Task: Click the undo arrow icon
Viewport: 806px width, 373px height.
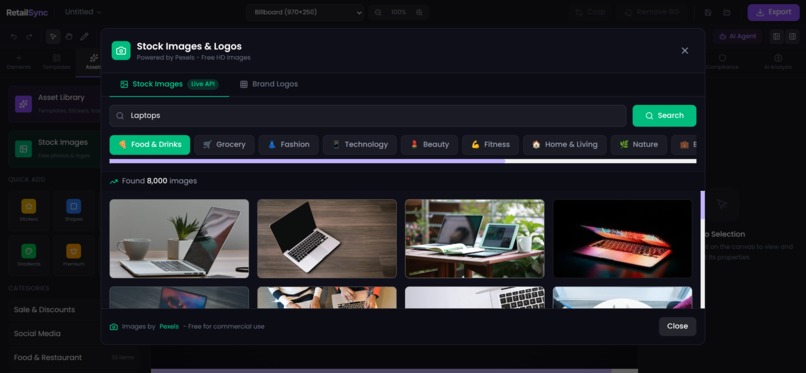Action: [x=14, y=36]
